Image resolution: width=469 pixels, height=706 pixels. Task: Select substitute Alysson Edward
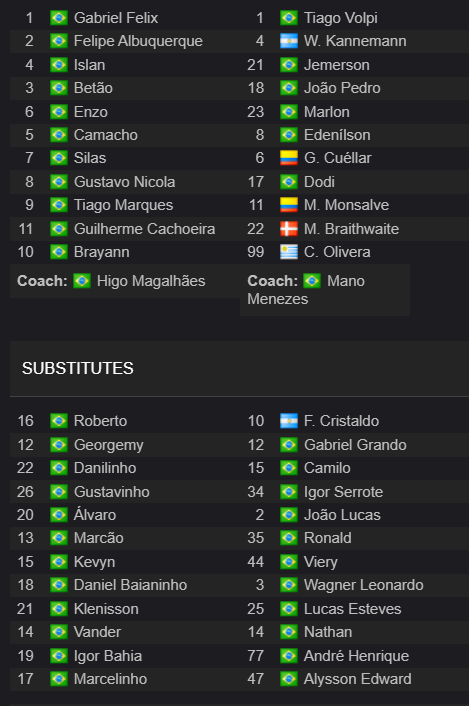coord(358,679)
